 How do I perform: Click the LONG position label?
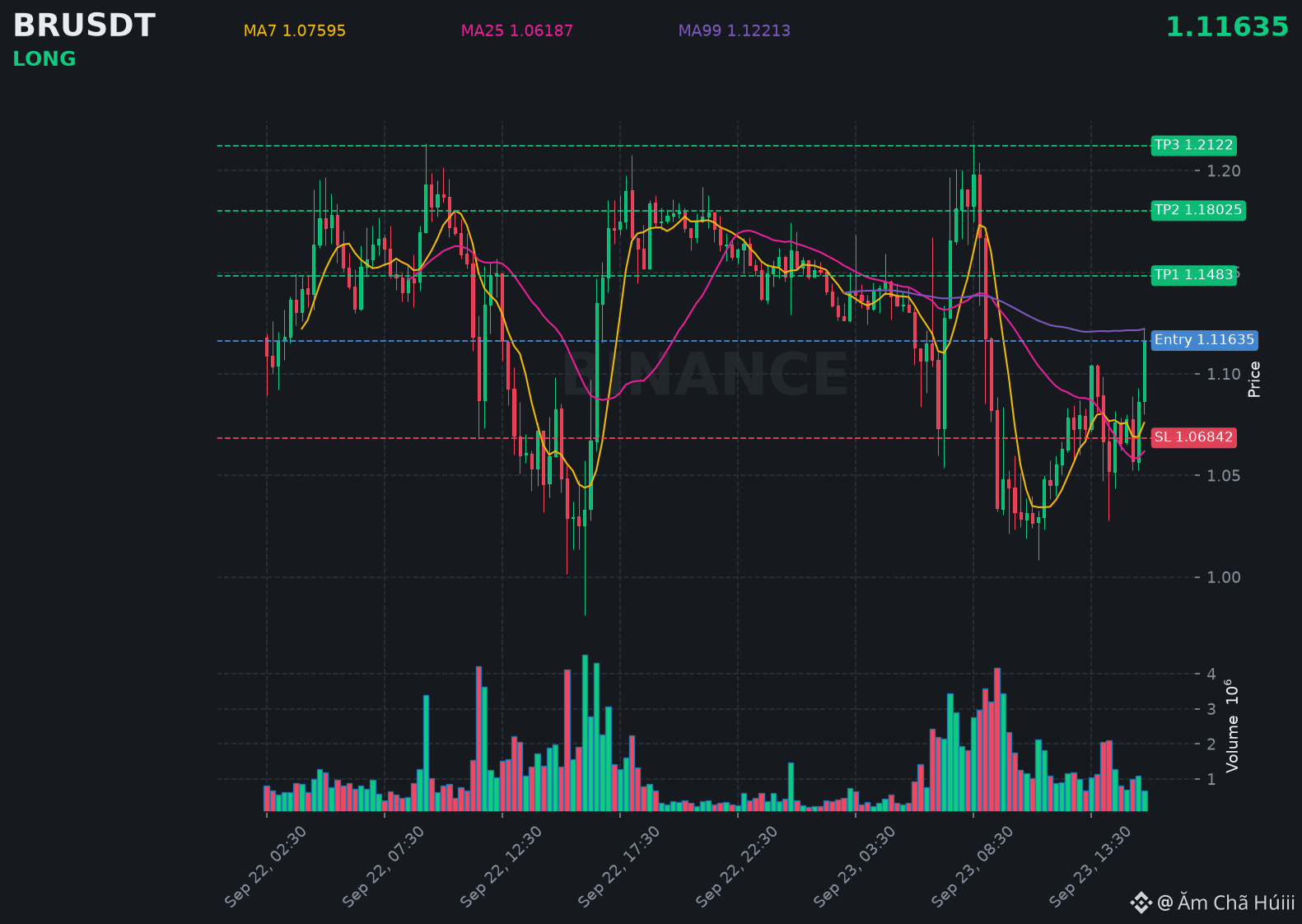pyautogui.click(x=44, y=59)
